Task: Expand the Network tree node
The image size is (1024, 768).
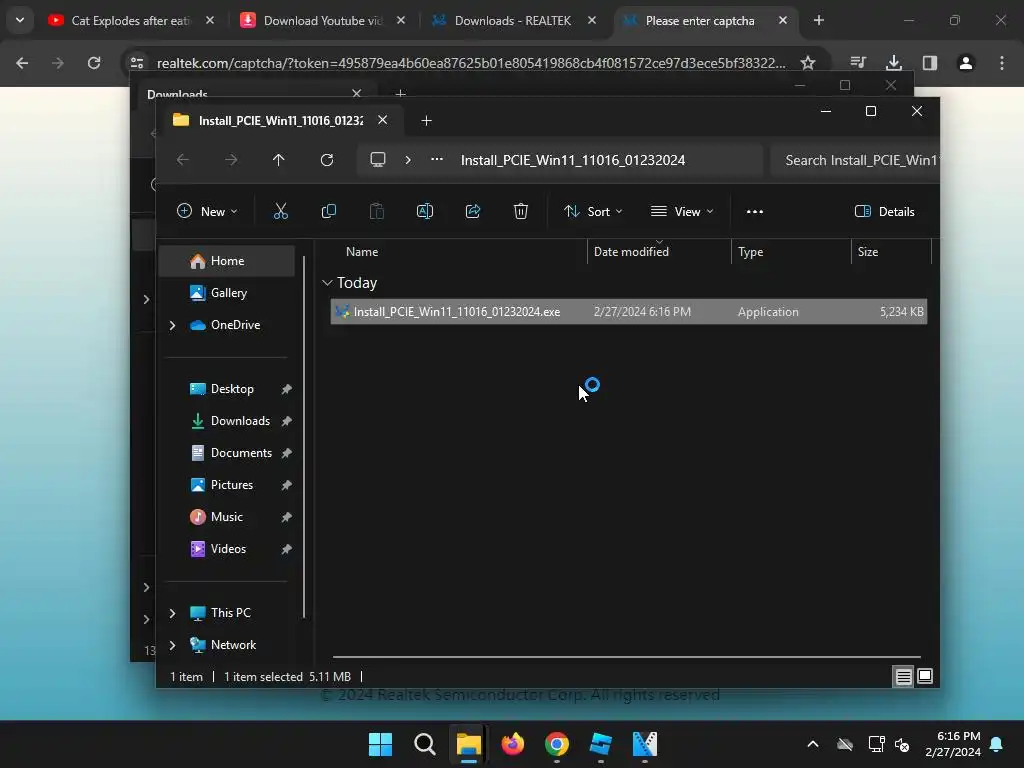Action: pyautogui.click(x=172, y=645)
